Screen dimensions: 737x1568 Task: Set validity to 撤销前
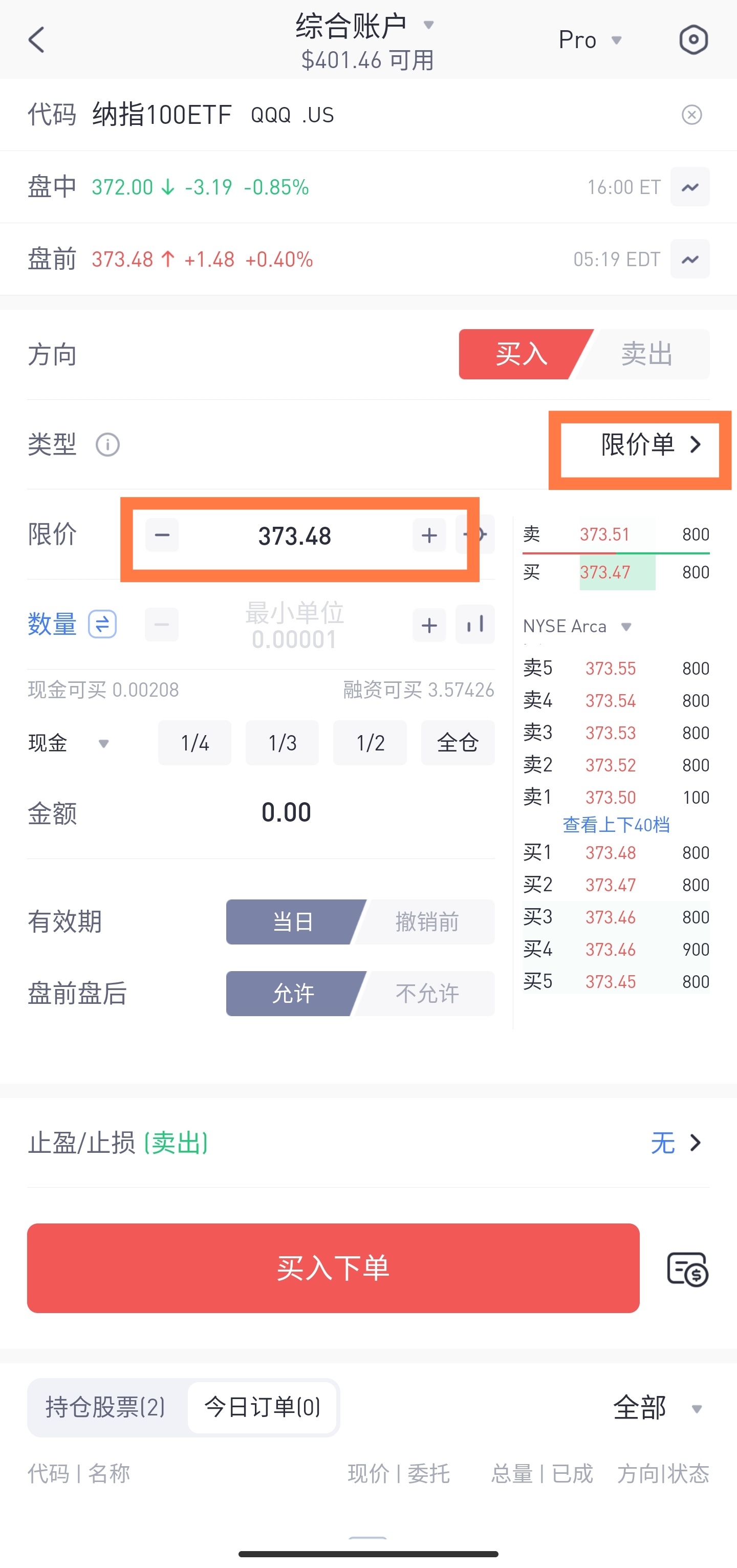pos(427,922)
